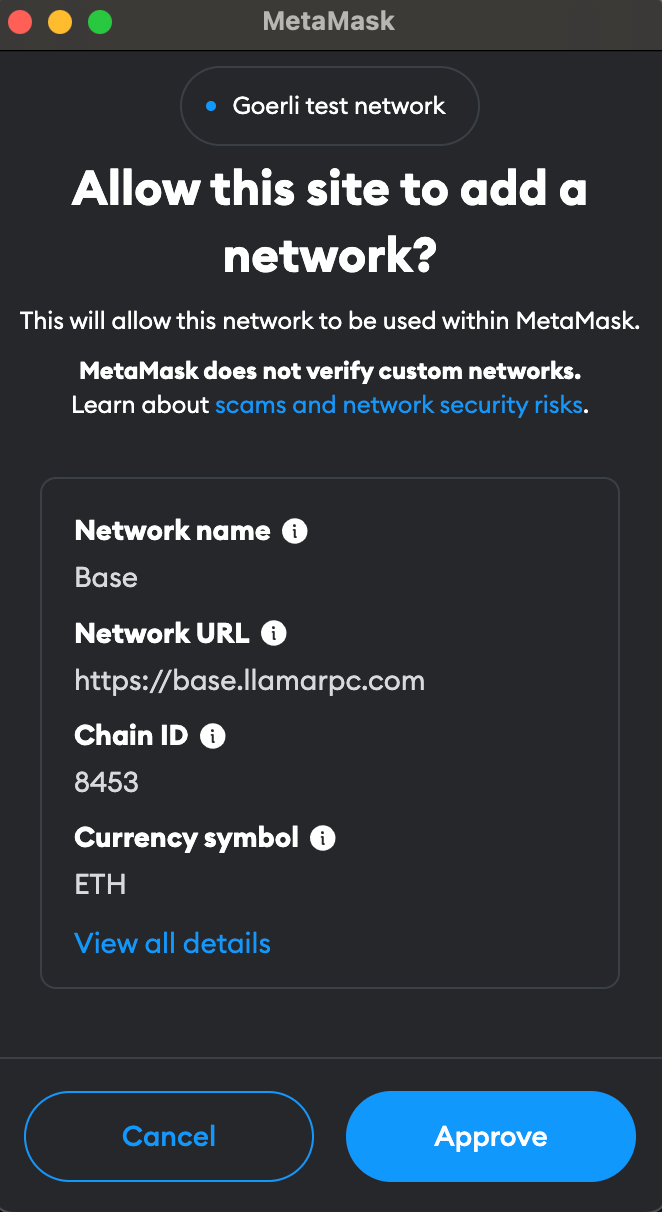The height and width of the screenshot is (1212, 662).
Task: Approve adding the Base network
Action: pos(491,1136)
